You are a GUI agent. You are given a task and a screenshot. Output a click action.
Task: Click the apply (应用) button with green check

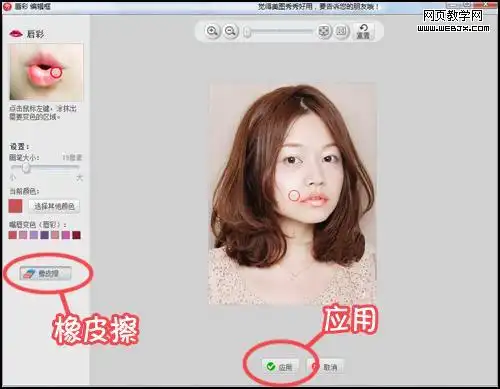[x=280, y=367]
